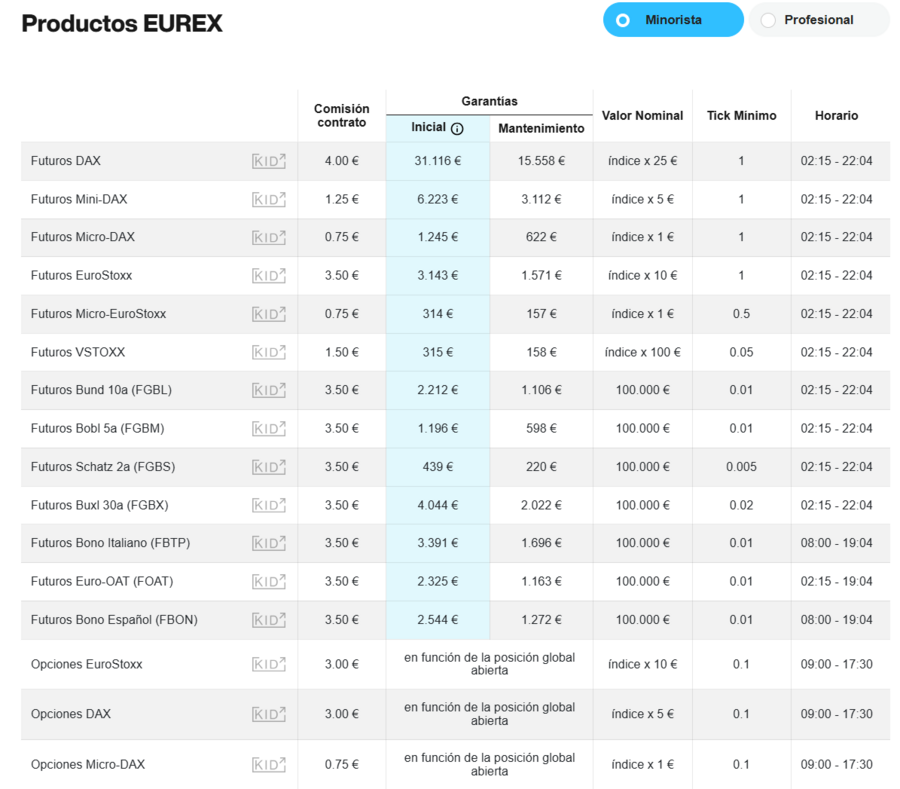This screenshot has width=900, height=789.
Task: Click the Productos EUREX heading
Action: 122,24
